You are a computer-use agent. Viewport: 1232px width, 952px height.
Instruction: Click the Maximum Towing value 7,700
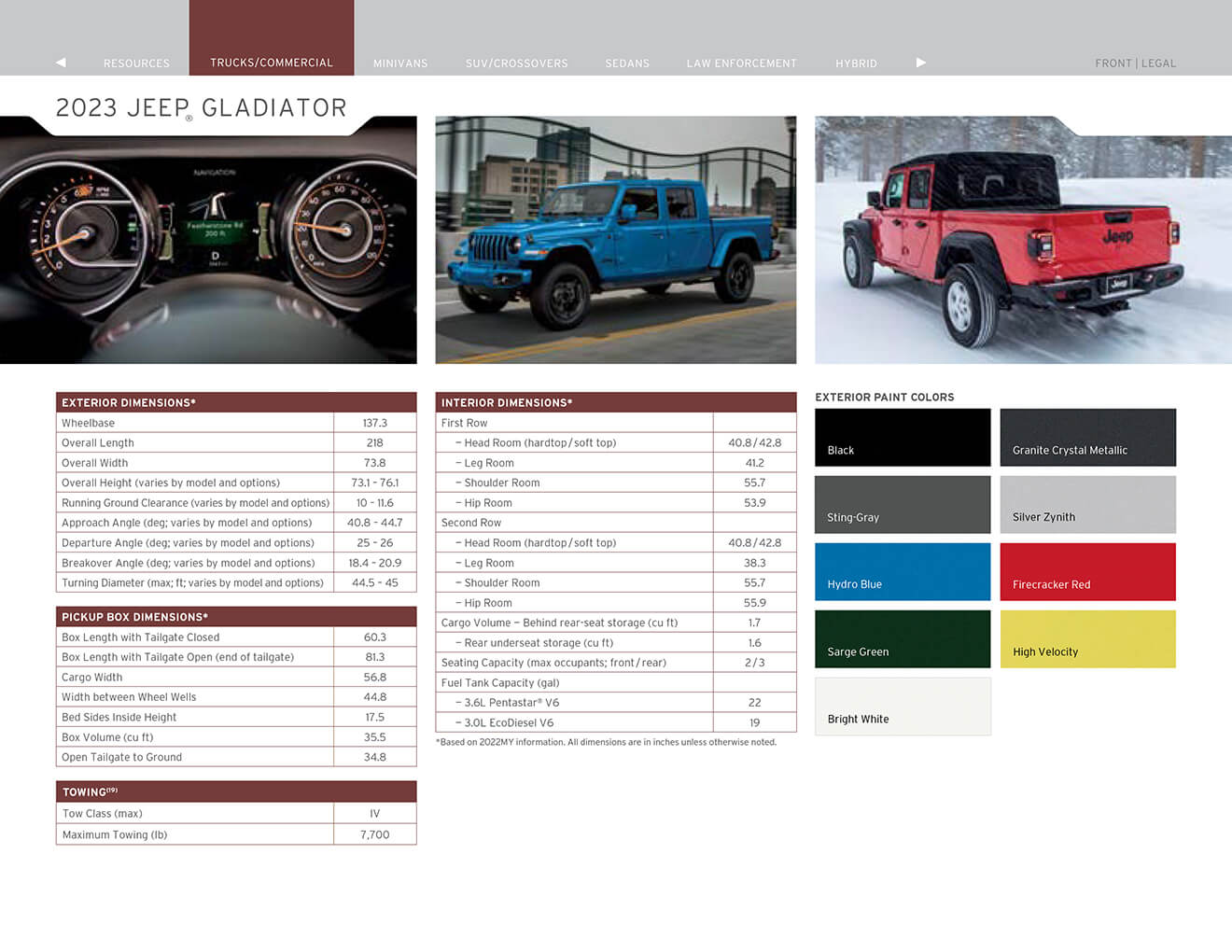(375, 835)
